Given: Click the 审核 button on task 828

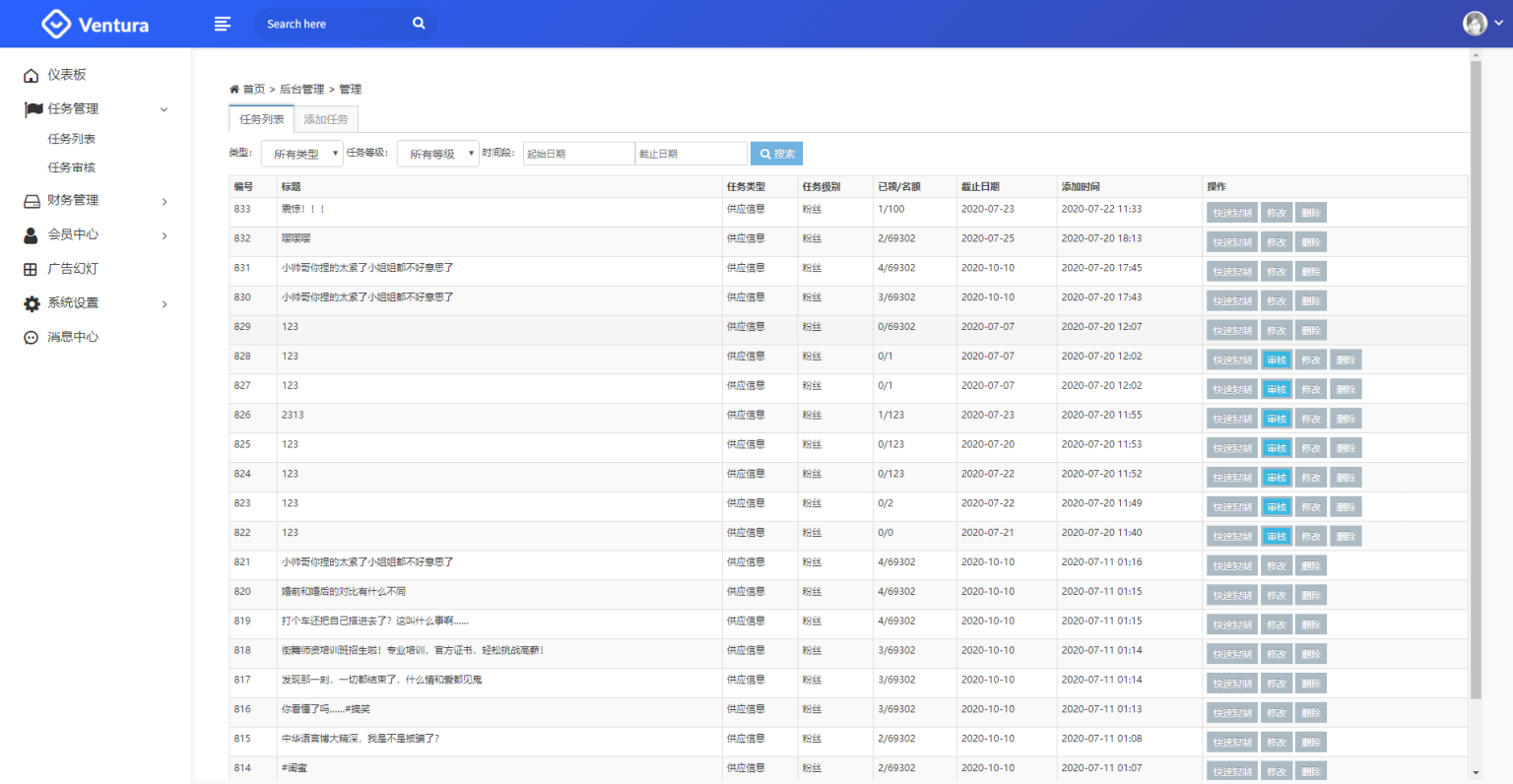Looking at the screenshot, I should click(x=1276, y=359).
